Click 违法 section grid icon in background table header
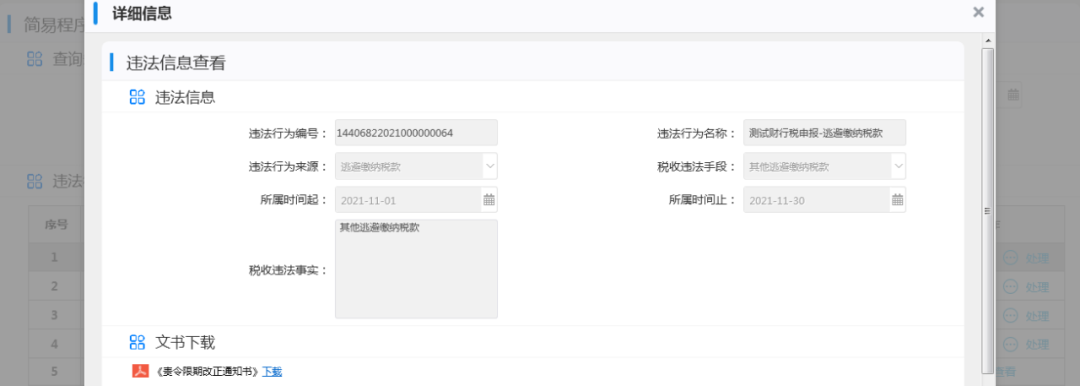This screenshot has width=1080, height=386. [x=34, y=181]
